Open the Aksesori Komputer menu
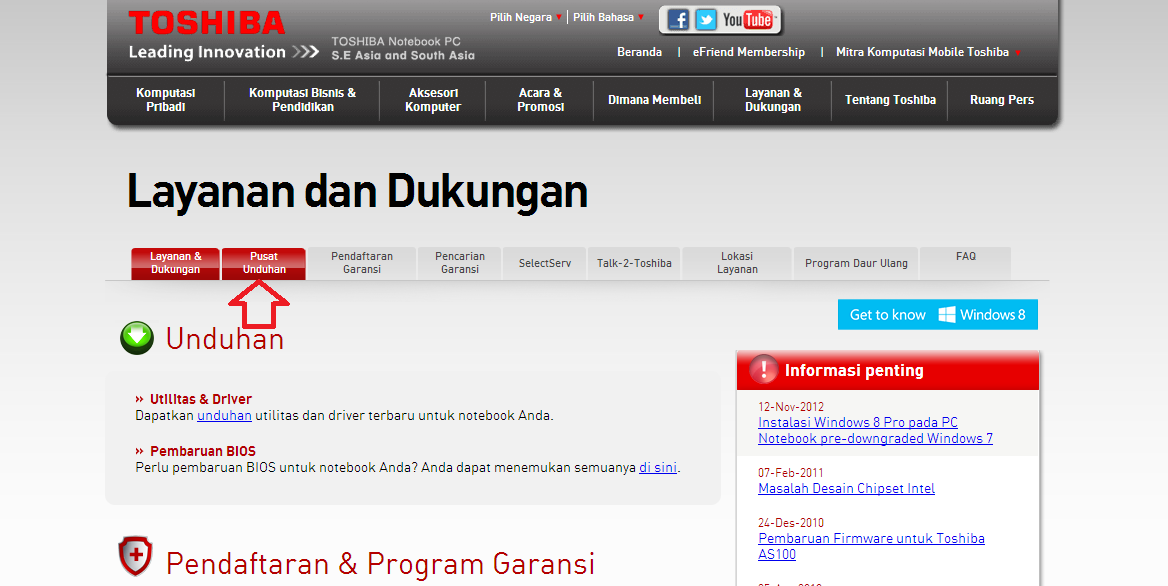 pyautogui.click(x=433, y=100)
